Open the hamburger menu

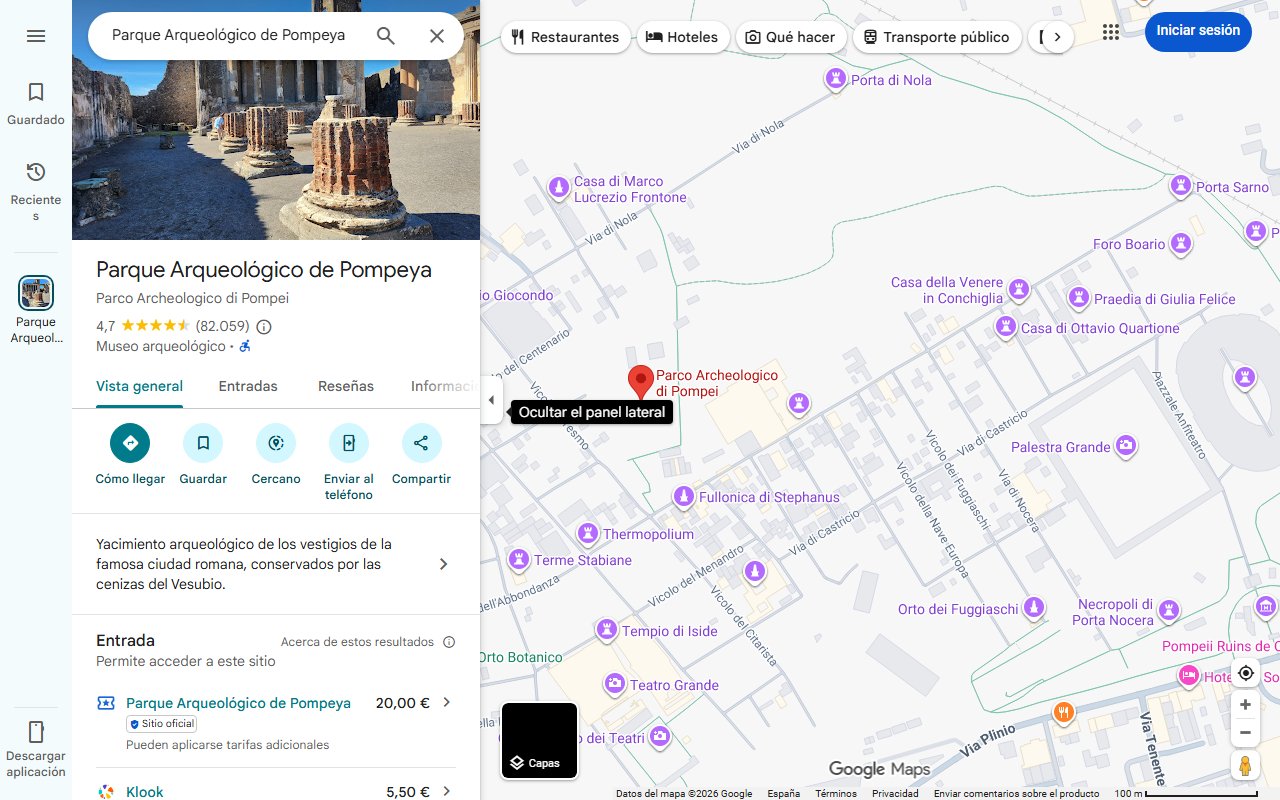pos(36,35)
